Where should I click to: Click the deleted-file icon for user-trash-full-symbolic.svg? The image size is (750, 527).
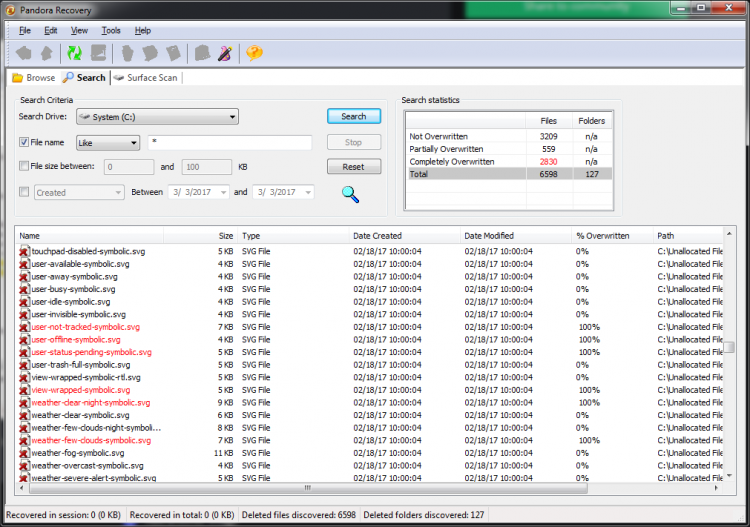click(x=24, y=365)
